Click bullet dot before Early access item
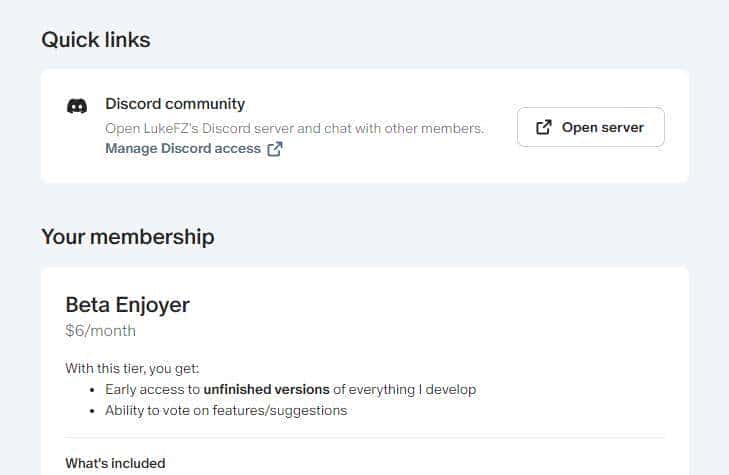Viewport: 729px width, 475px height. point(93,389)
